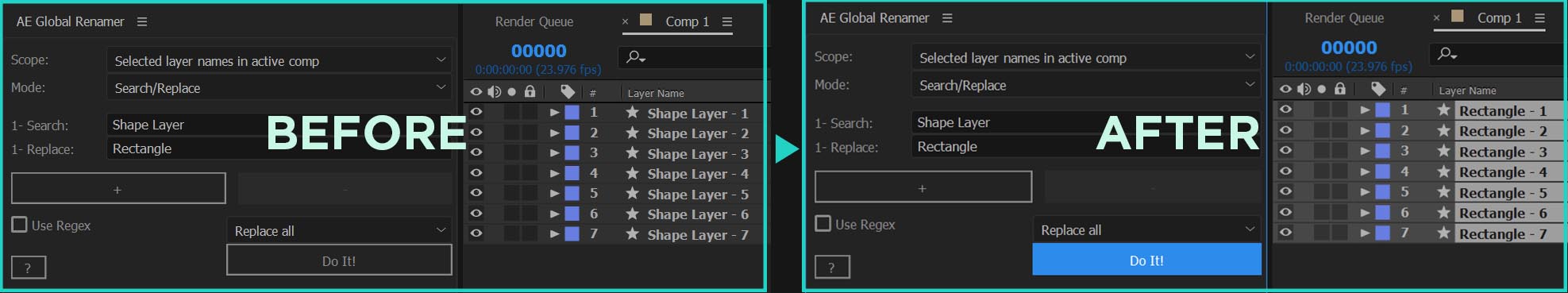Open Mode Search/Replace dropdown in AFTER panel

tap(1086, 85)
